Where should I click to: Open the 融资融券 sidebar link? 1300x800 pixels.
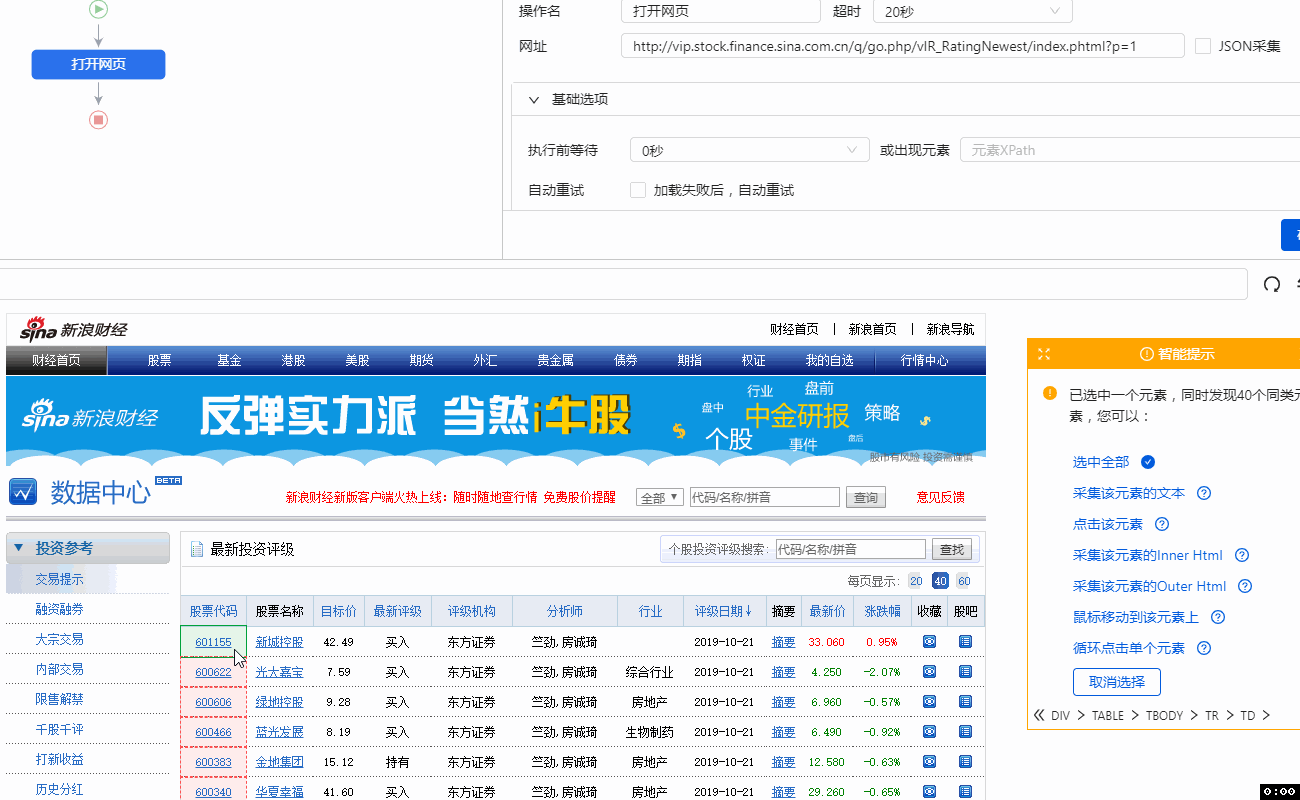pyautogui.click(x=59, y=609)
